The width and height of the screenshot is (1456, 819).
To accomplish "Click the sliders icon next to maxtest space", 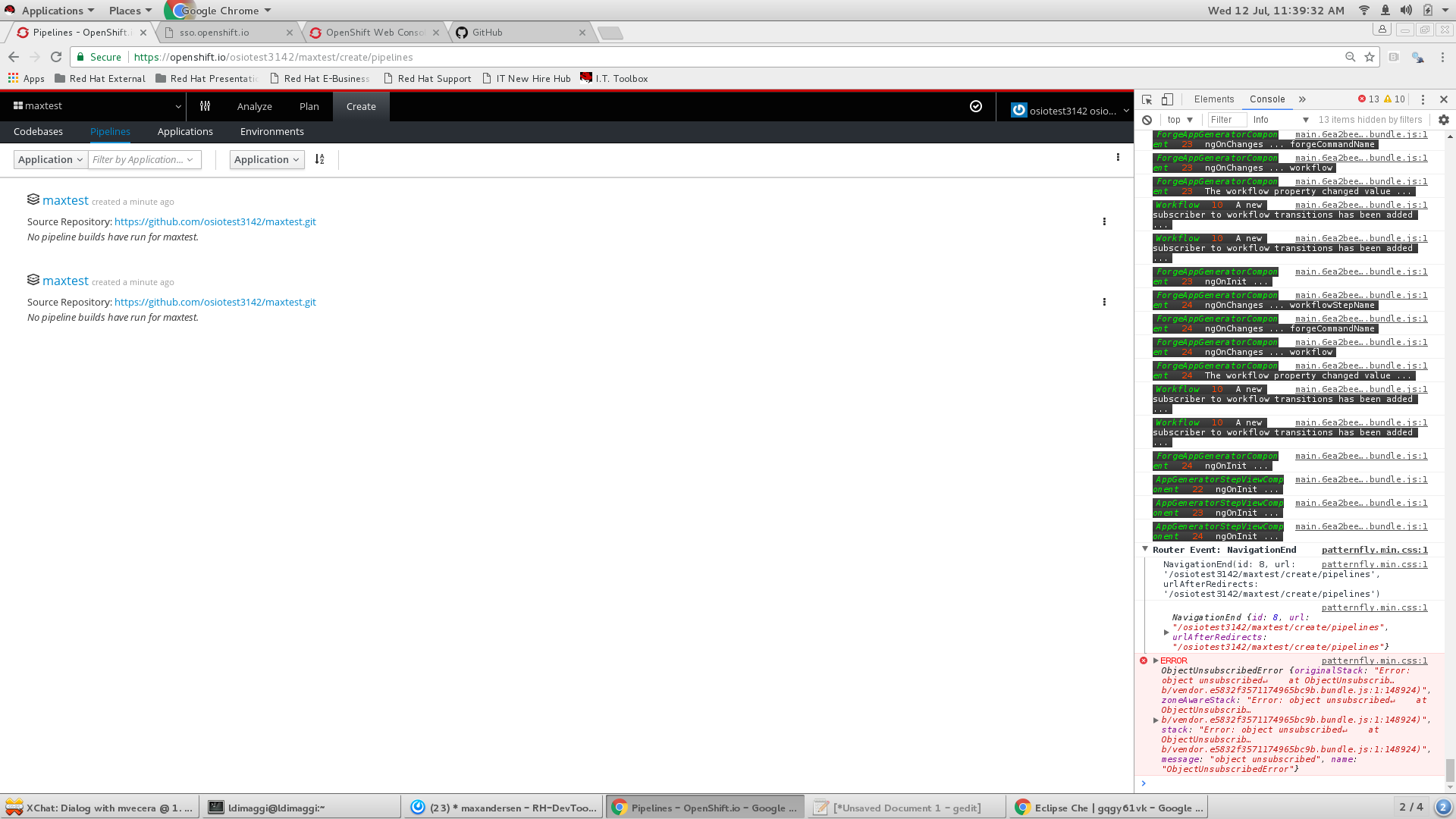I will point(204,106).
